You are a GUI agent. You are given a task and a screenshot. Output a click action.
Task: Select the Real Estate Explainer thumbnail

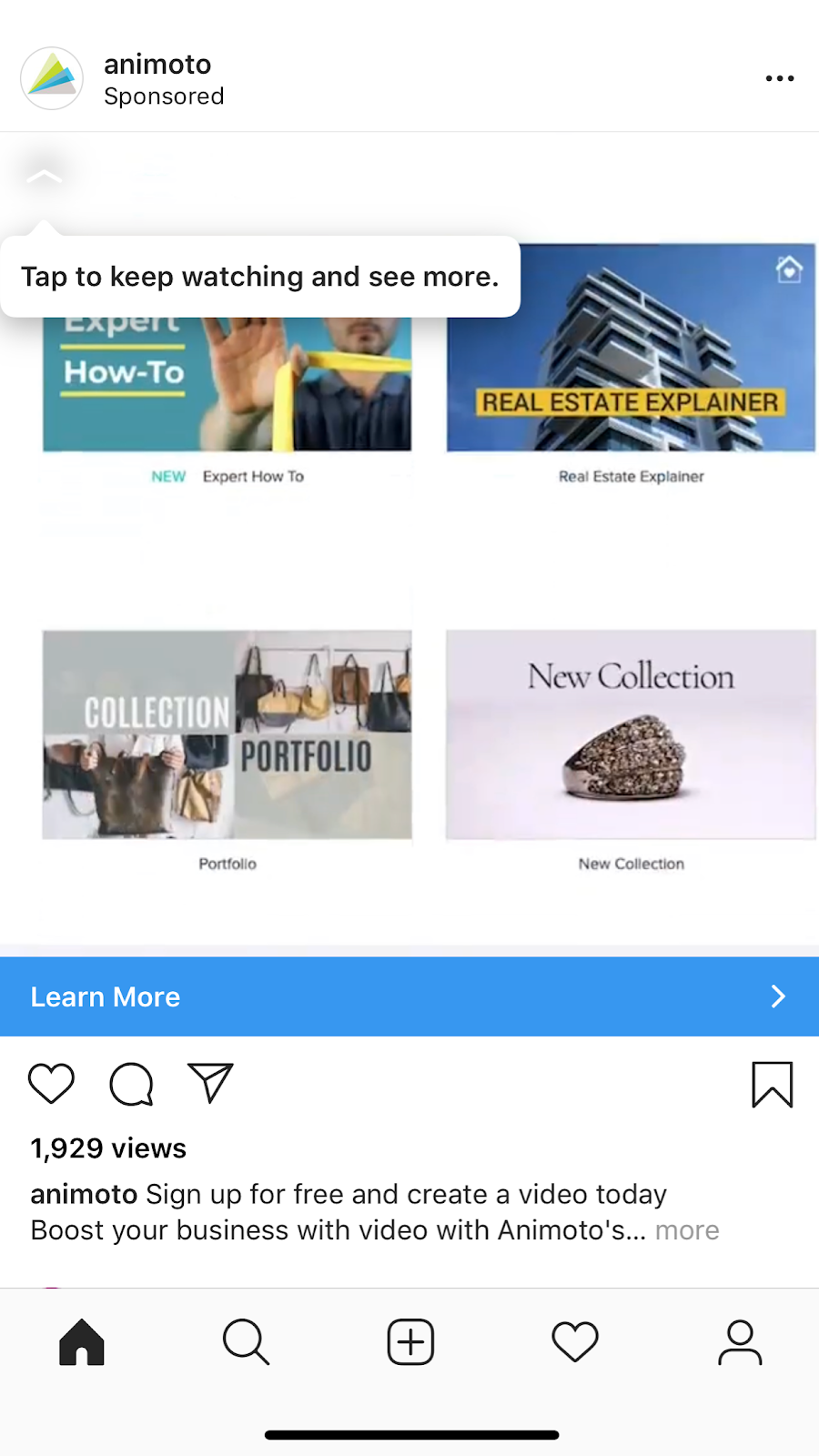[631, 347]
